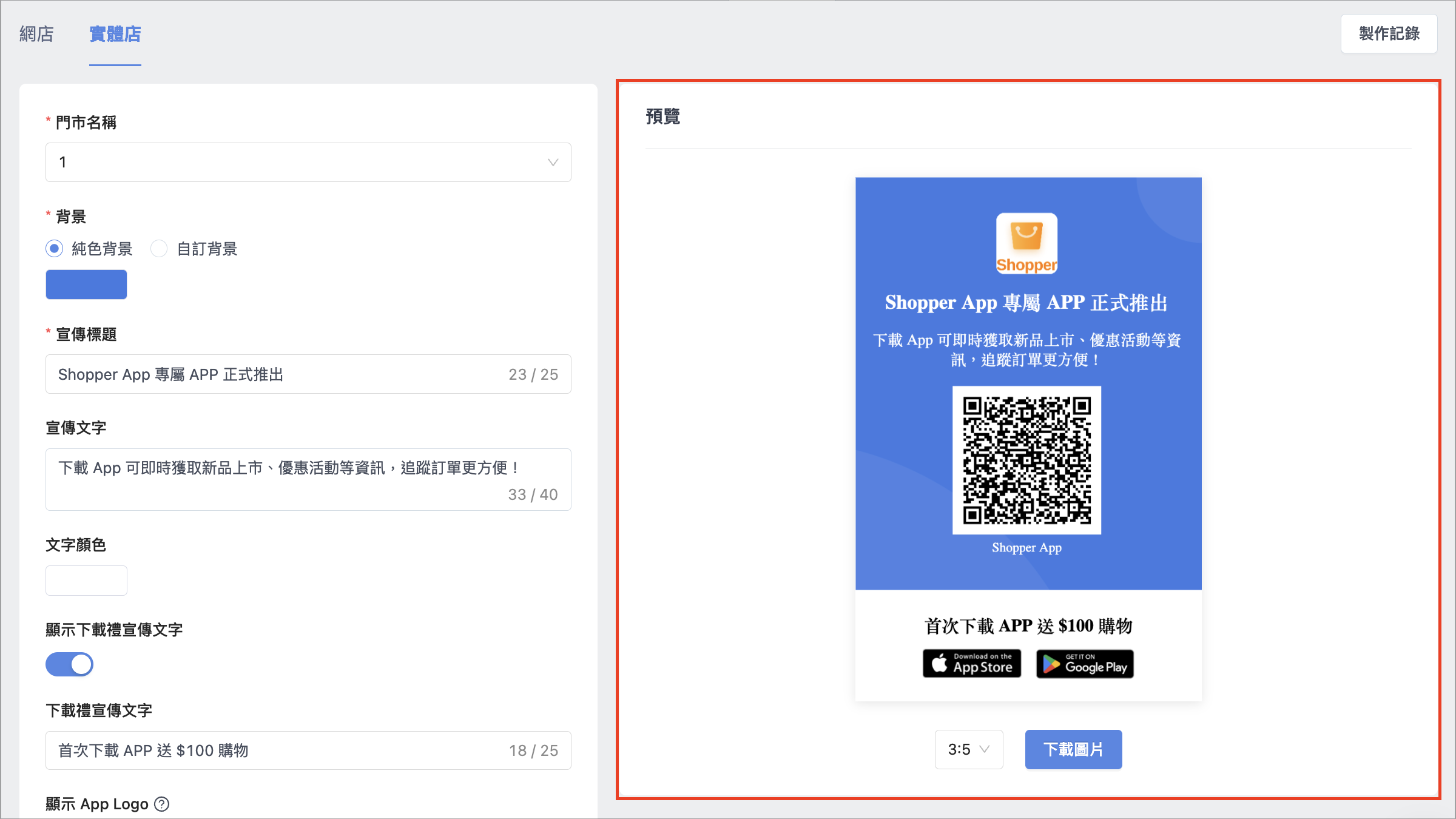Download the poster with 下載圖片
The height and width of the screenshot is (819, 1456).
pos(1073,750)
